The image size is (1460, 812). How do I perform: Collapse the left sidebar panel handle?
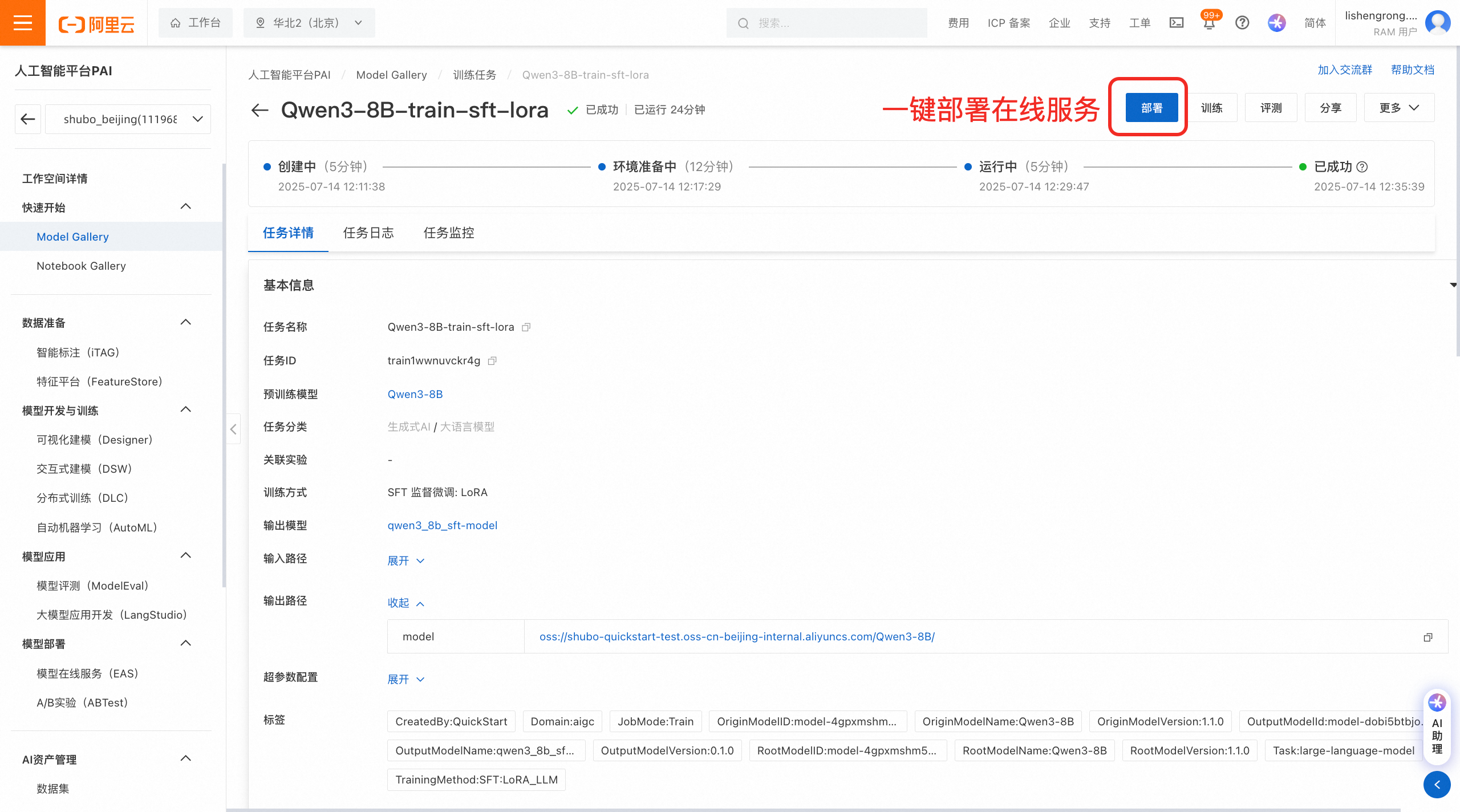pos(233,429)
